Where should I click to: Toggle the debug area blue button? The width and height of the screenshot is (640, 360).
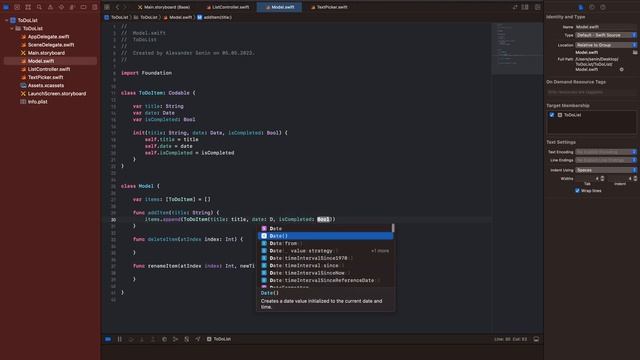(x=108, y=339)
